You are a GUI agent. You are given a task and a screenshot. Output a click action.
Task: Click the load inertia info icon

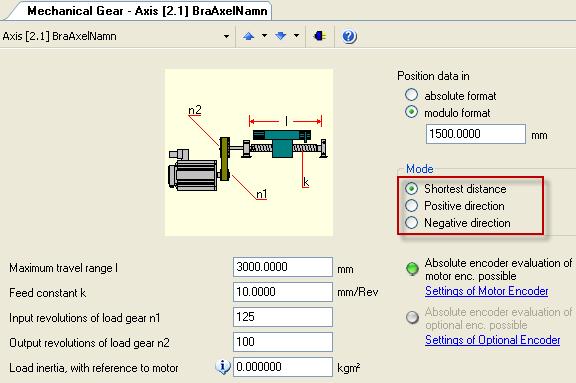click(223, 366)
